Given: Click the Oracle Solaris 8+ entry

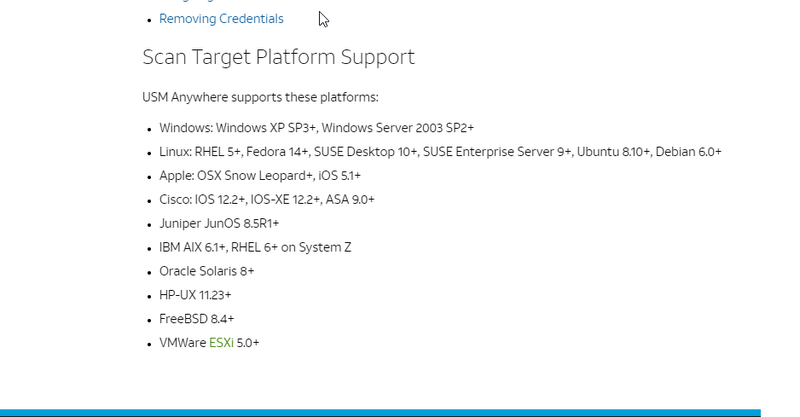Looking at the screenshot, I should click(x=206, y=272).
